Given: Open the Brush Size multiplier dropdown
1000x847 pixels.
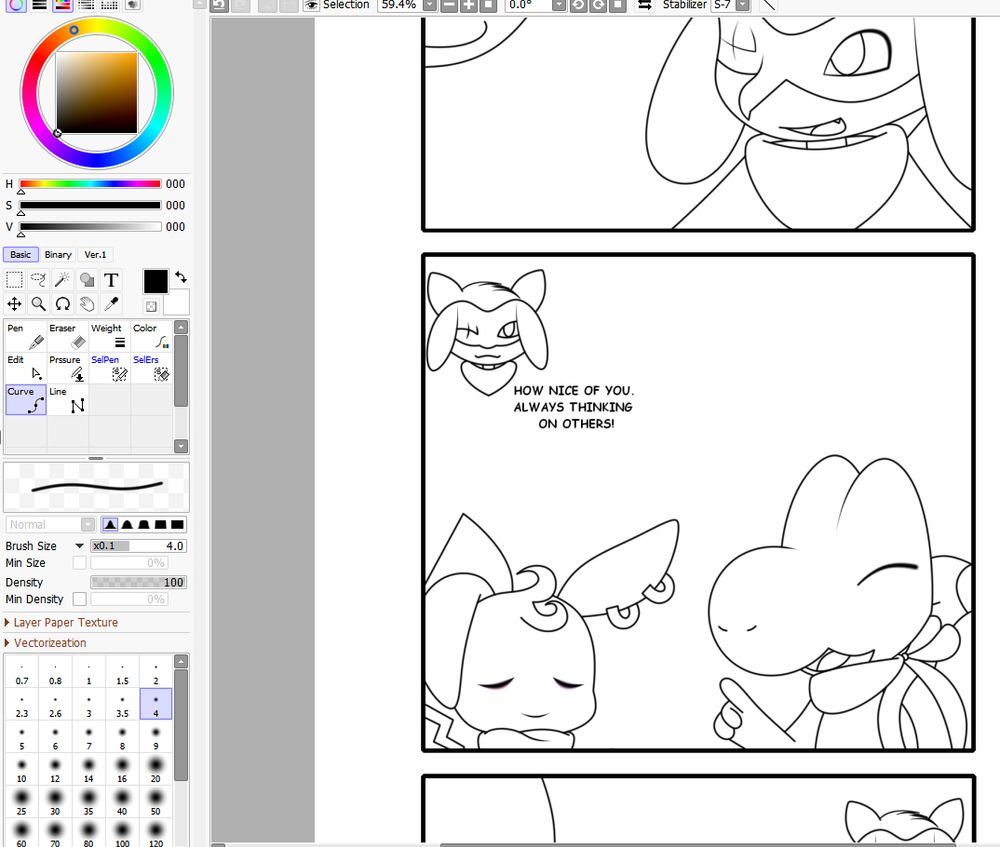Looking at the screenshot, I should [80, 546].
